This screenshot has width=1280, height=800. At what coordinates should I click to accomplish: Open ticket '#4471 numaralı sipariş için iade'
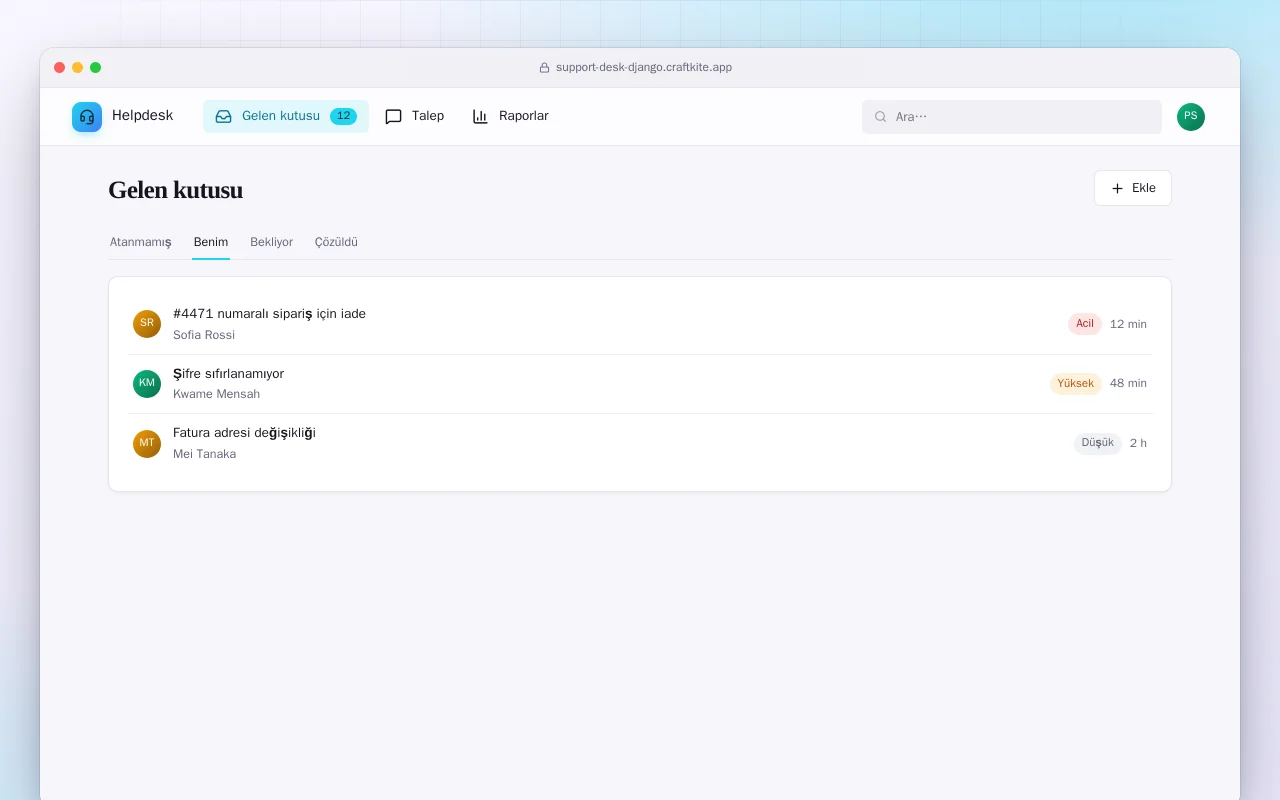pyautogui.click(x=640, y=324)
